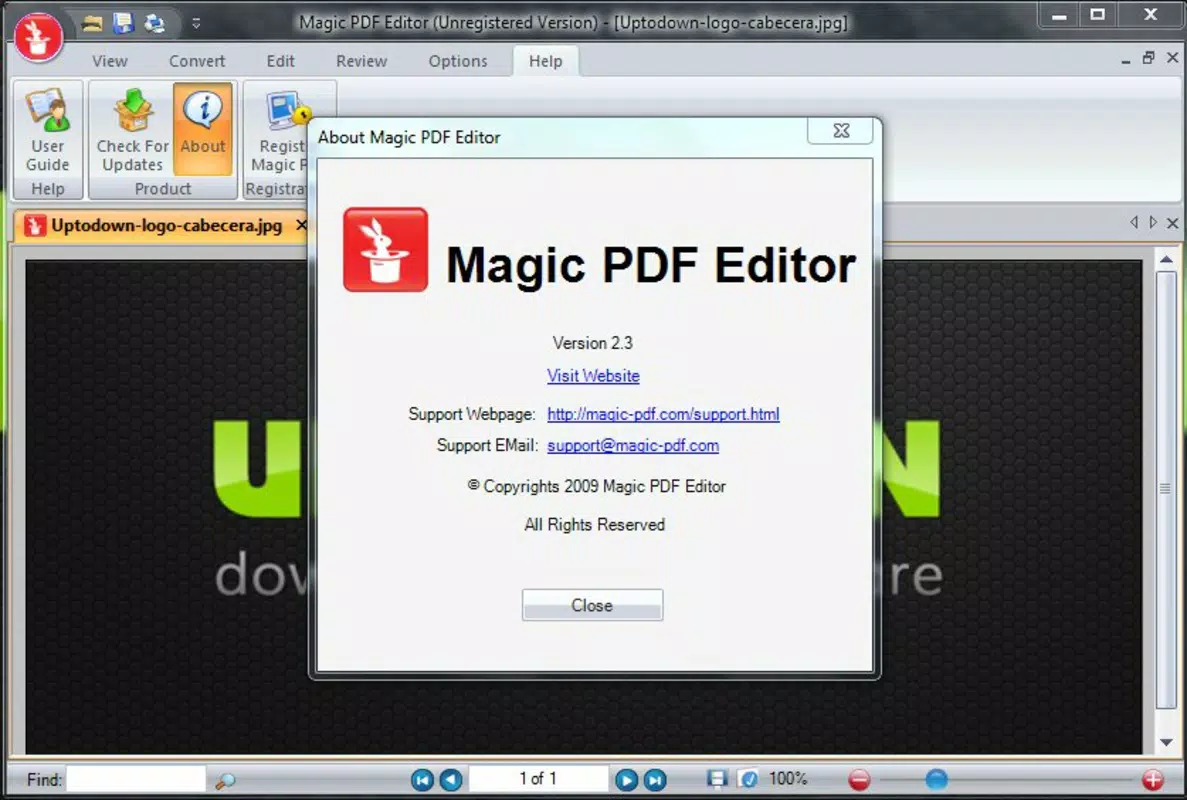
Task: Click the fit width icon beside zoom percentage
Action: [x=717, y=779]
